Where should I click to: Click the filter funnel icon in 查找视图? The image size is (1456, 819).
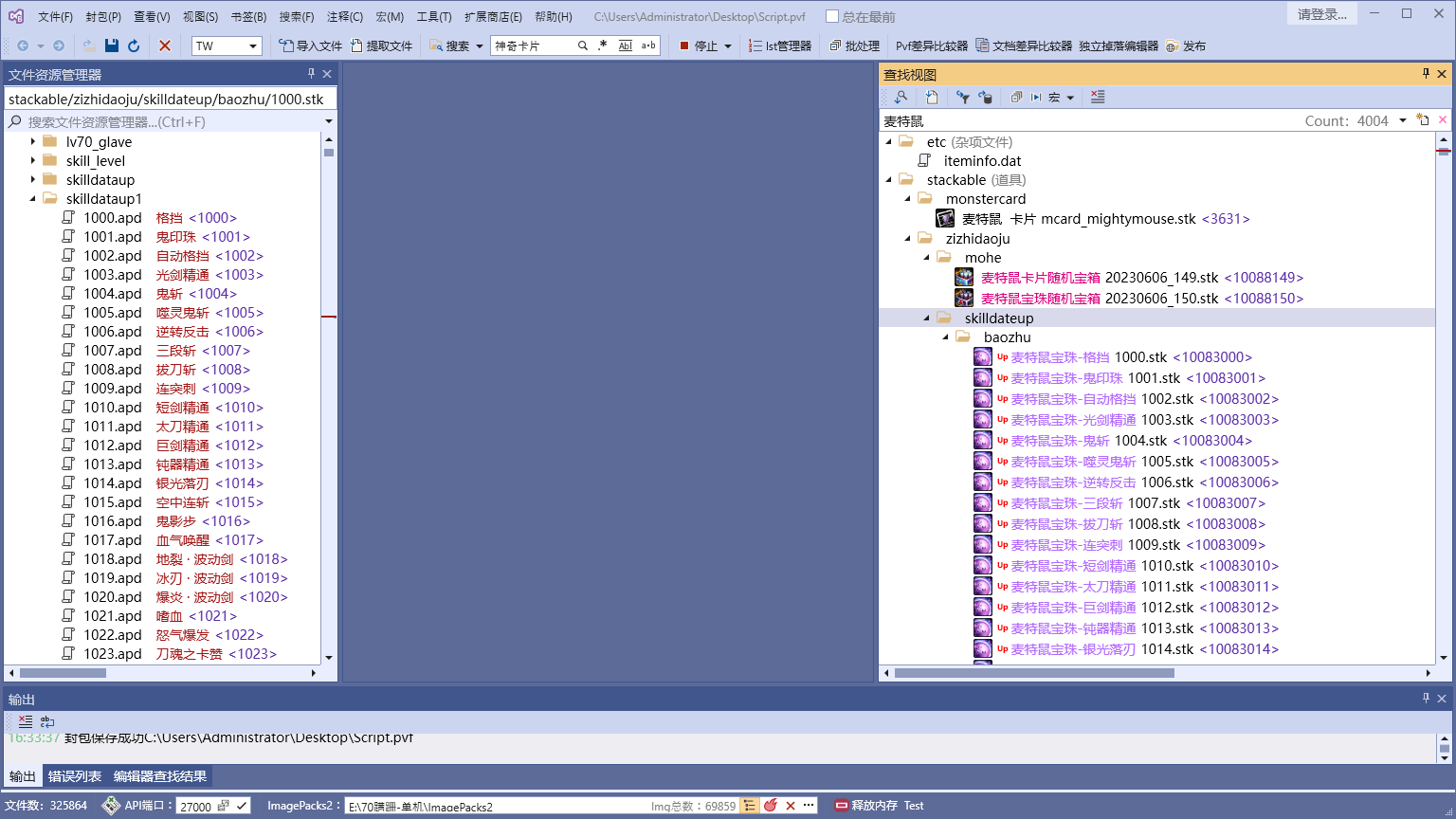963,97
